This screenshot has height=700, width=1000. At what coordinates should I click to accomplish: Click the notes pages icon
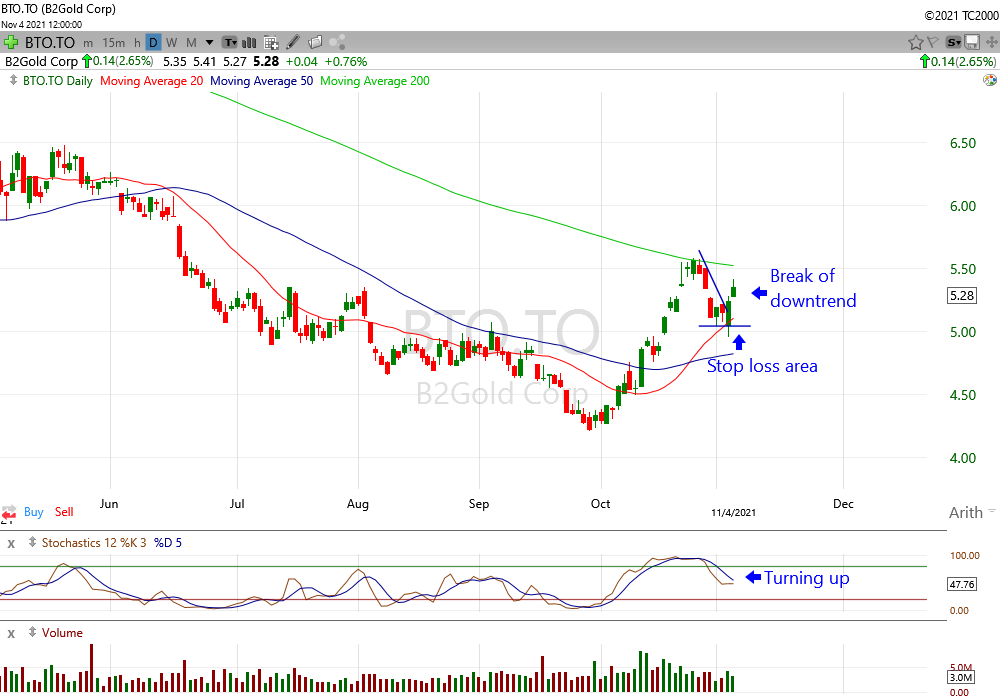click(x=315, y=43)
